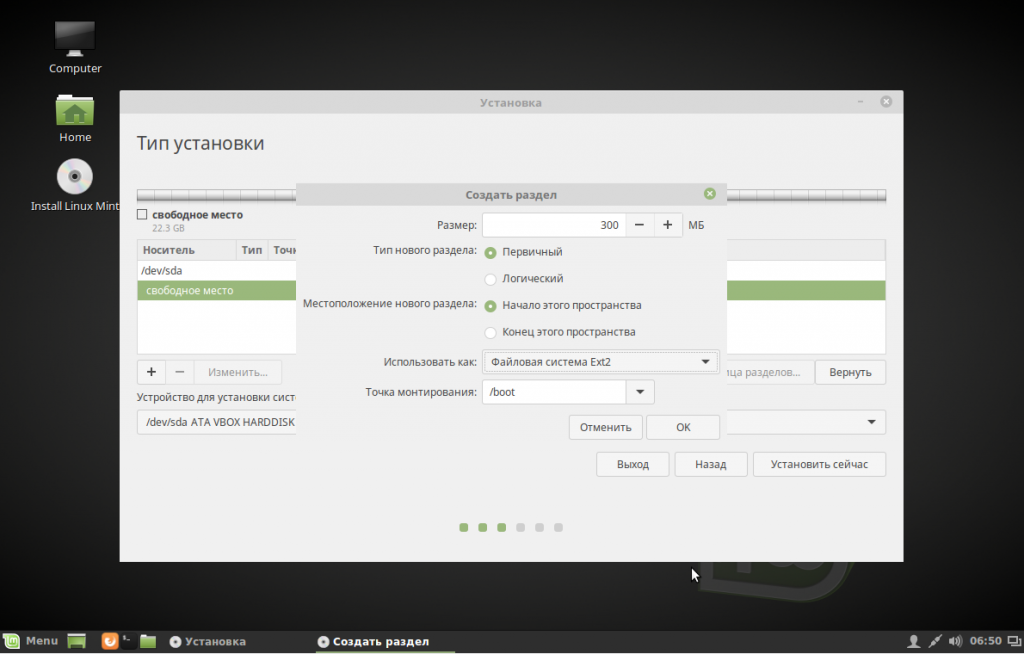
Task: Choose Конец этого пространства for partition location
Action: click(x=490, y=332)
